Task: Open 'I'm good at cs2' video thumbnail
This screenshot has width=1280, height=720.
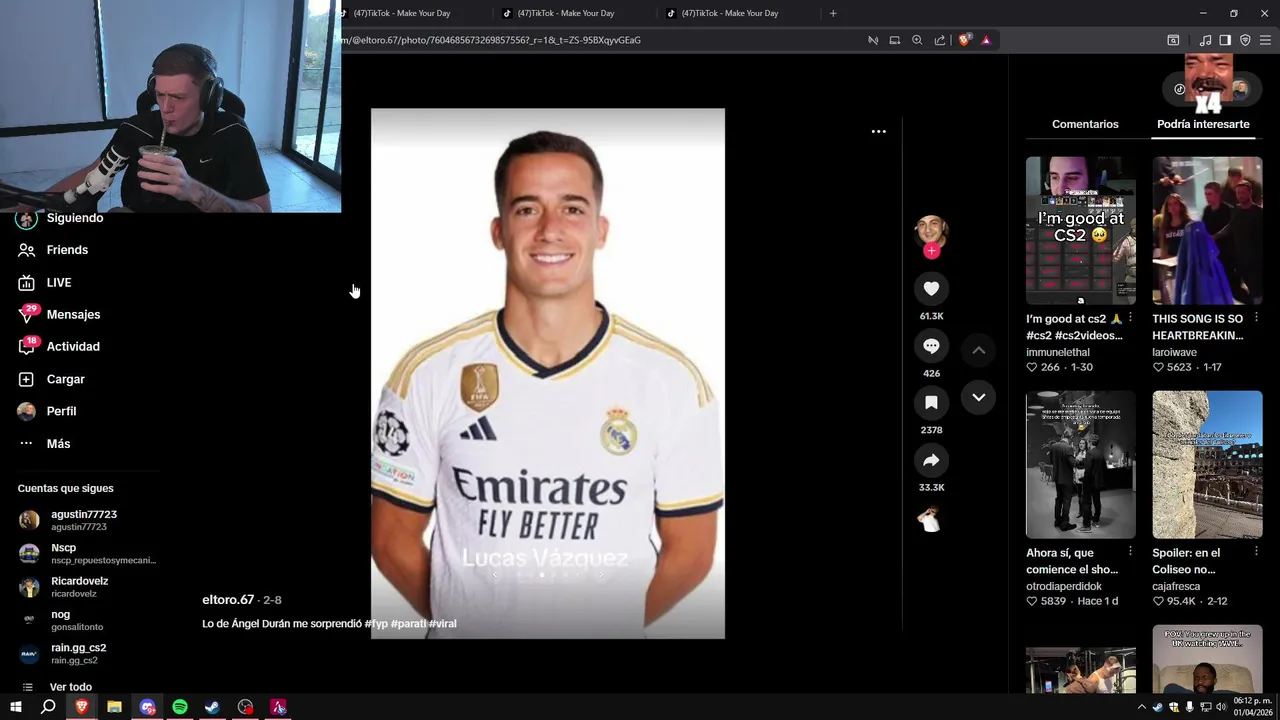Action: pos(1080,231)
